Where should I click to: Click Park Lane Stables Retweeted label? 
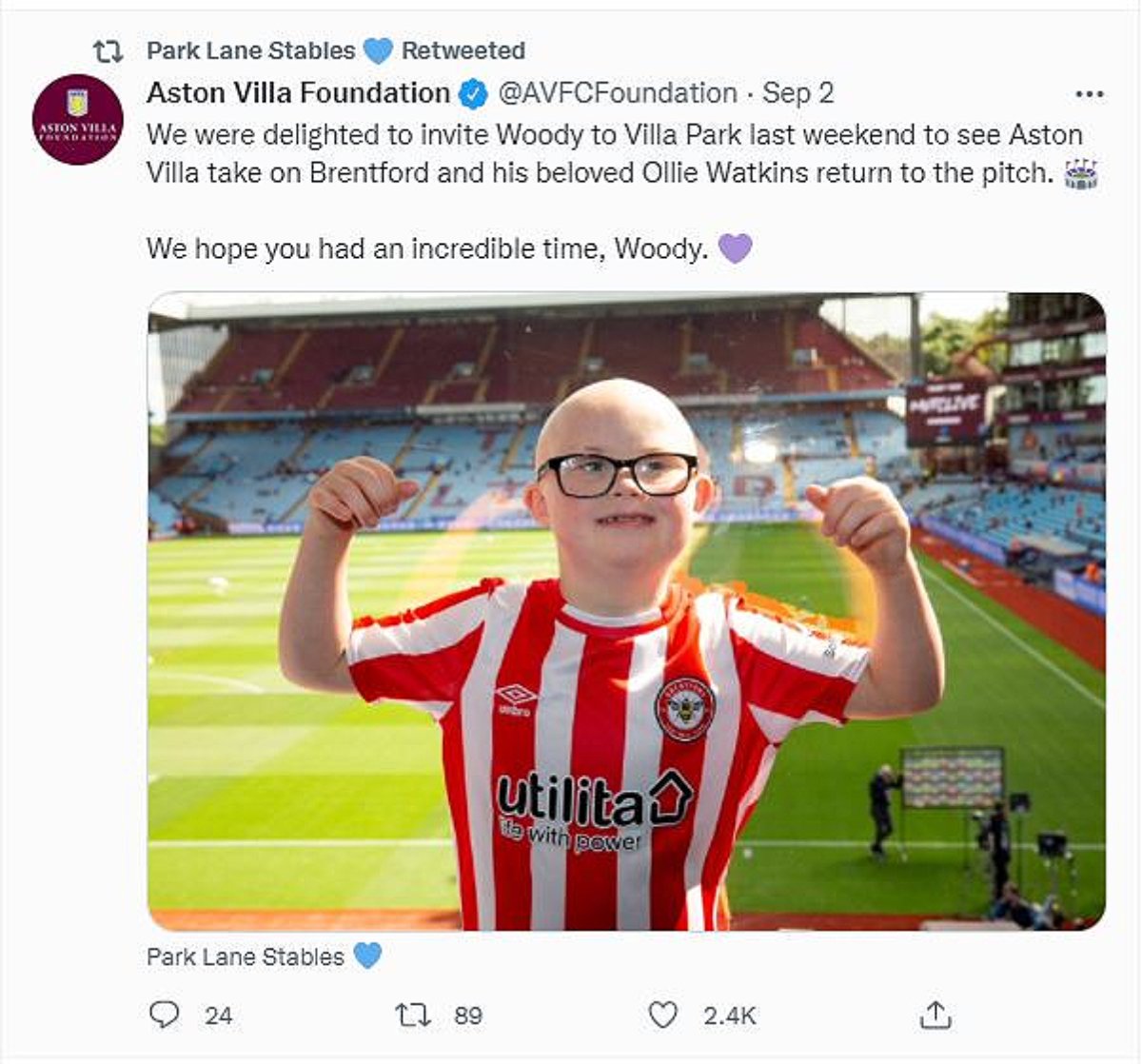335,50
